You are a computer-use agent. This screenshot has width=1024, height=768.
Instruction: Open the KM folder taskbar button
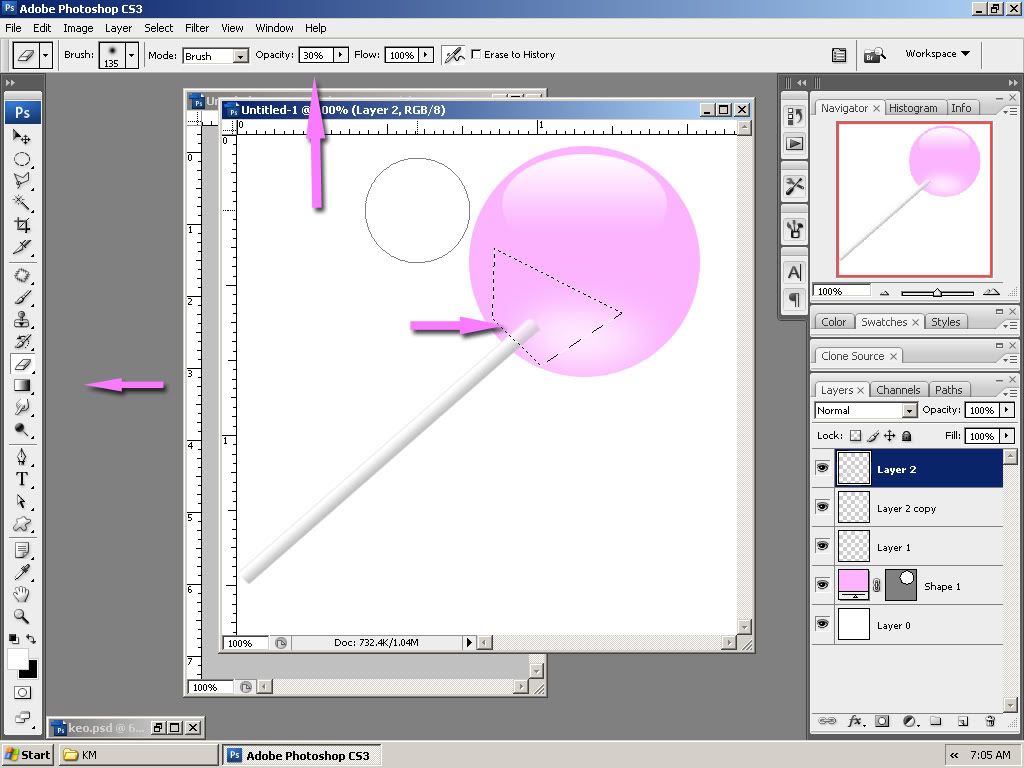(138, 755)
